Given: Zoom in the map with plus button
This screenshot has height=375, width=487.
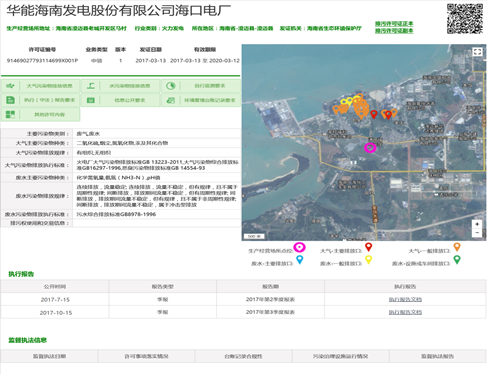Looking at the screenshot, I should (477, 224).
